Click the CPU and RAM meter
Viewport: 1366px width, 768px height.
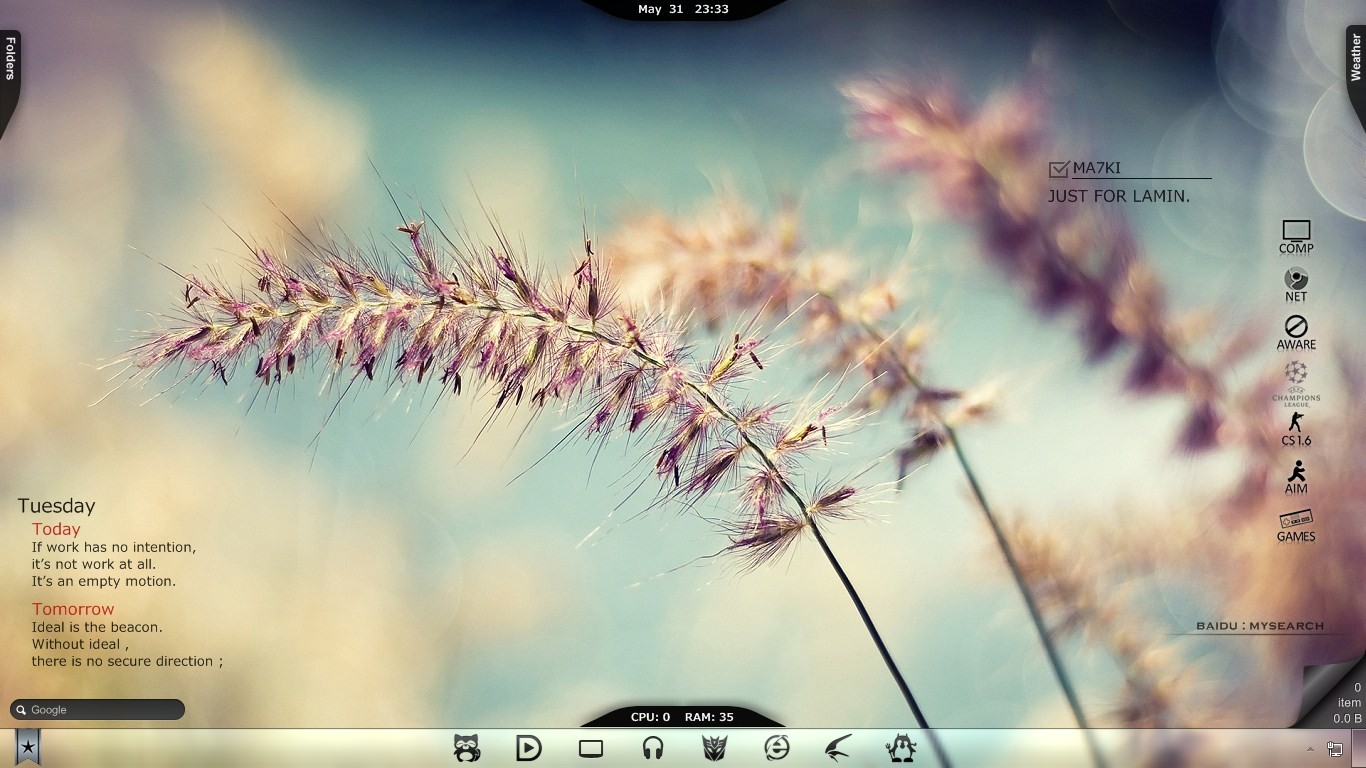(x=683, y=717)
